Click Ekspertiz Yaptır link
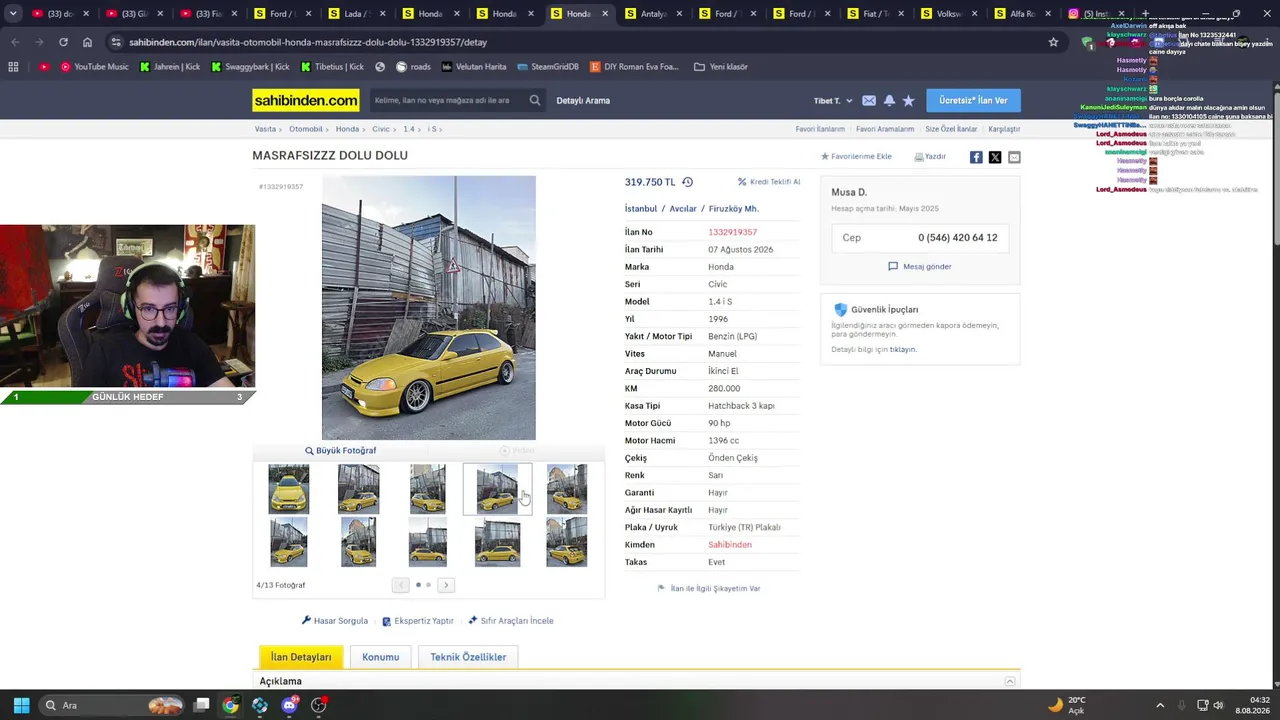Viewport: 1280px width, 720px height. pos(418,621)
